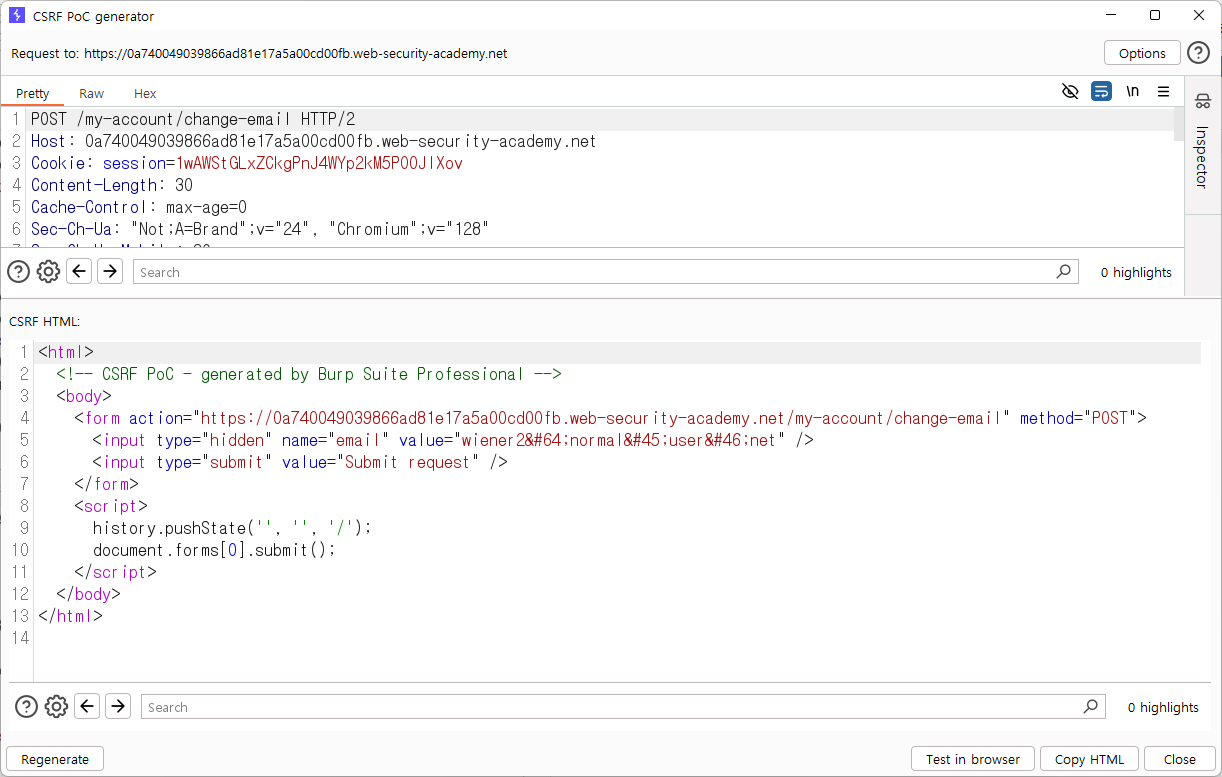Click the form action URL line

coord(610,418)
